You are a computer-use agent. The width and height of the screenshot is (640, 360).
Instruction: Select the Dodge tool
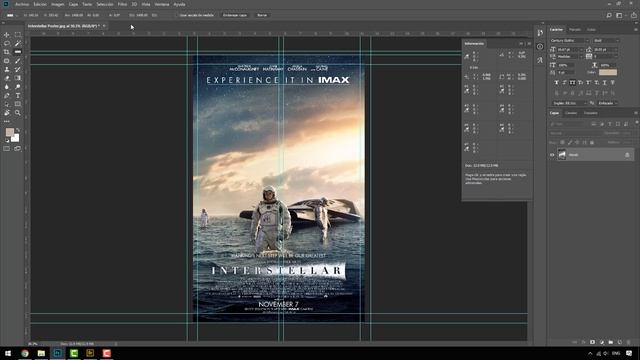coord(18,87)
